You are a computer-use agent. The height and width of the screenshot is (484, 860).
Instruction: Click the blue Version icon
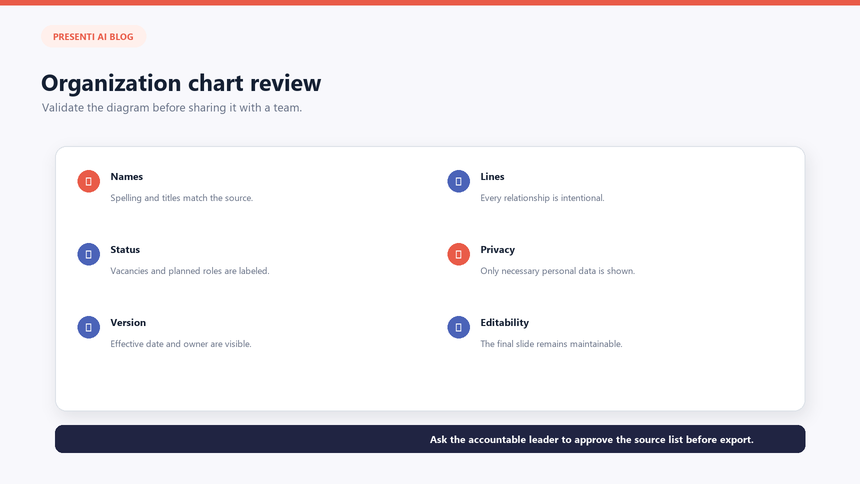coord(88,327)
